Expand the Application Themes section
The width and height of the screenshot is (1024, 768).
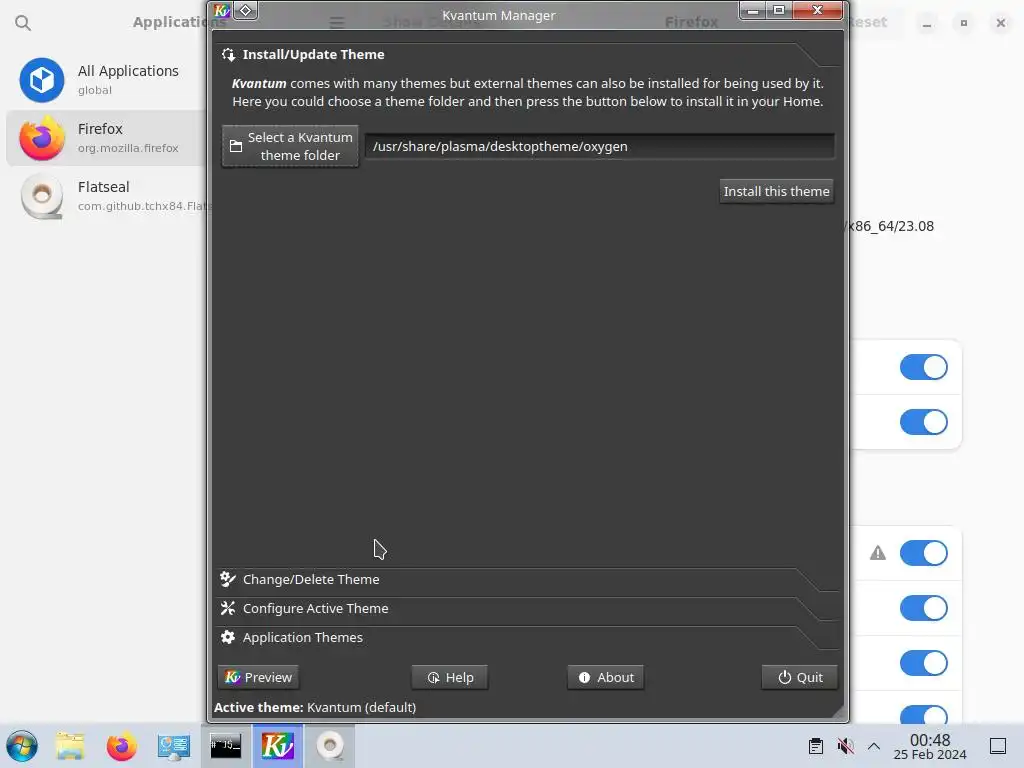coord(528,637)
